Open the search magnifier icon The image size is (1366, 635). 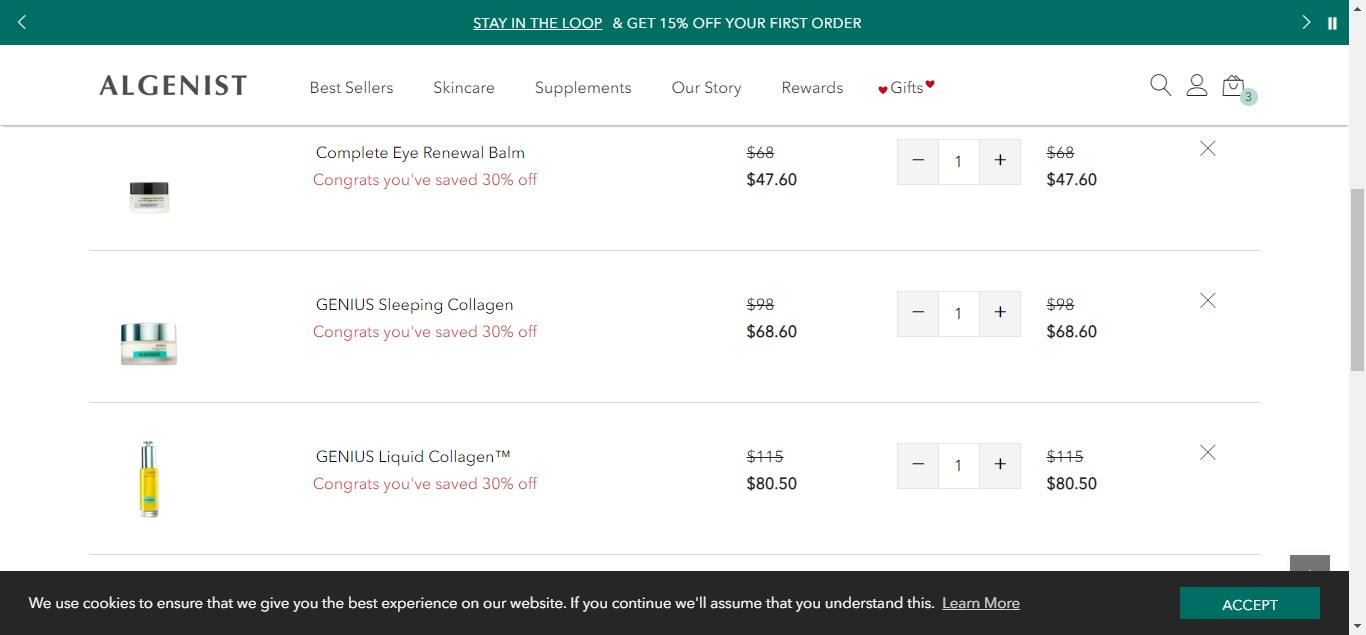(1160, 85)
